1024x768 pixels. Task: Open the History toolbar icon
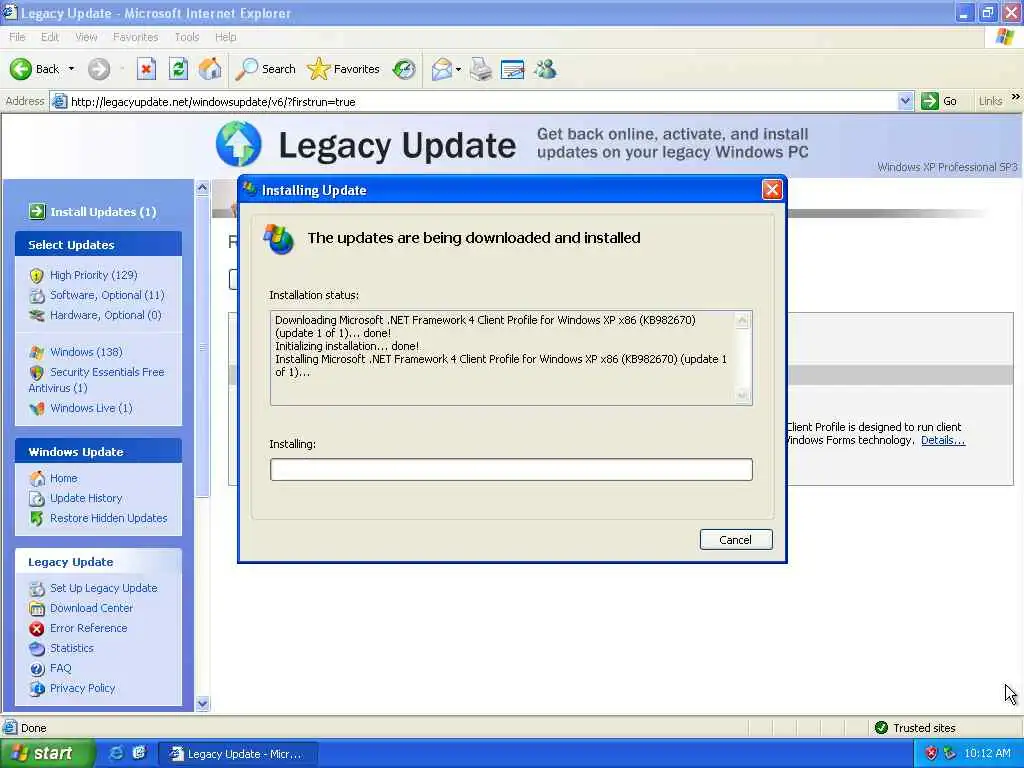point(404,69)
